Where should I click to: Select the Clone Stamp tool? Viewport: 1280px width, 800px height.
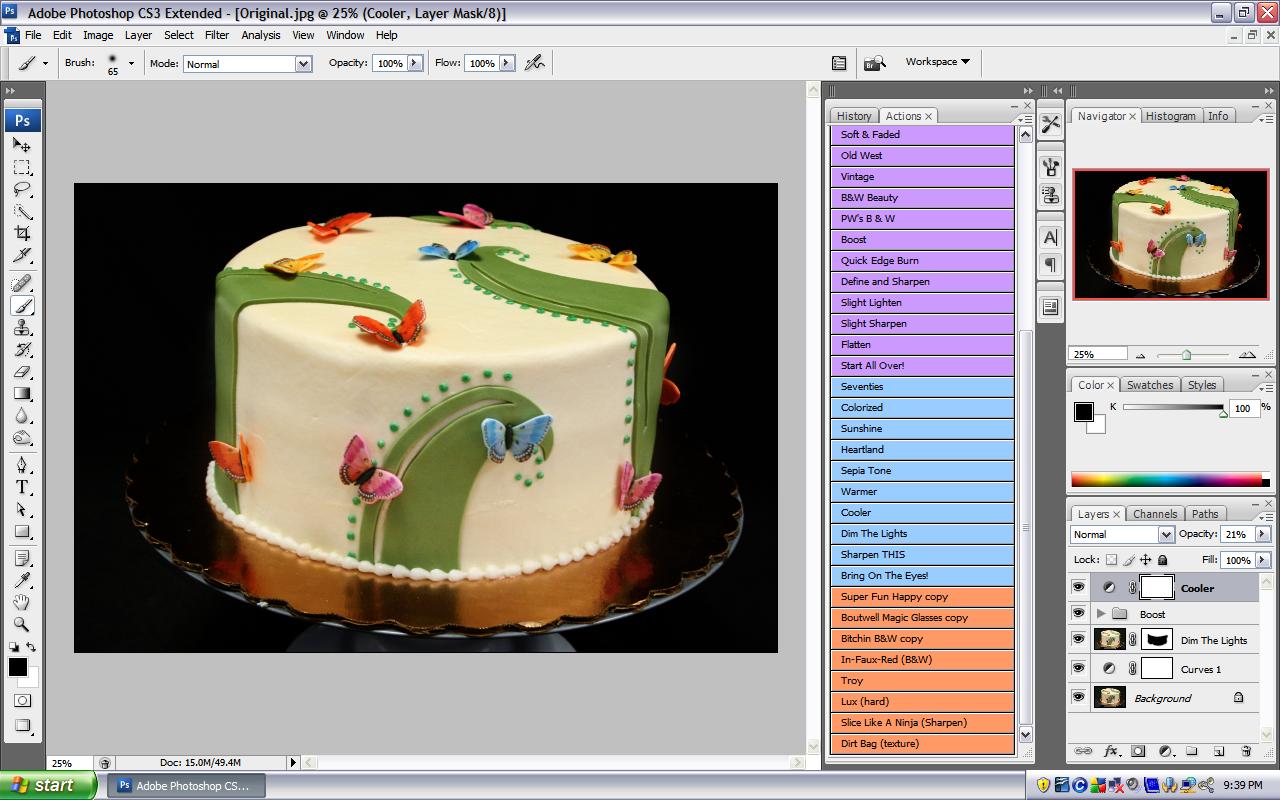point(22,328)
